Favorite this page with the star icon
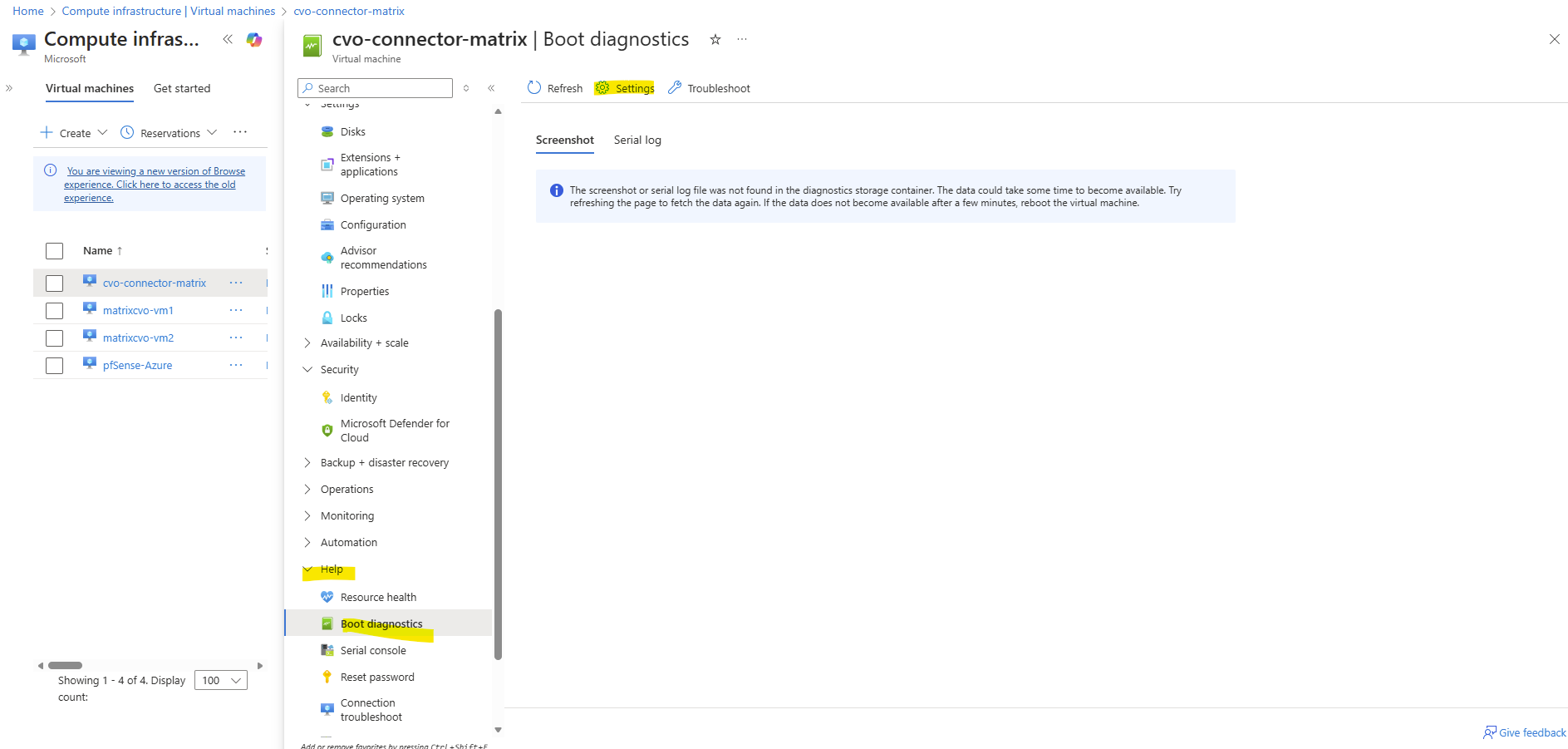1568x749 pixels. click(x=715, y=40)
